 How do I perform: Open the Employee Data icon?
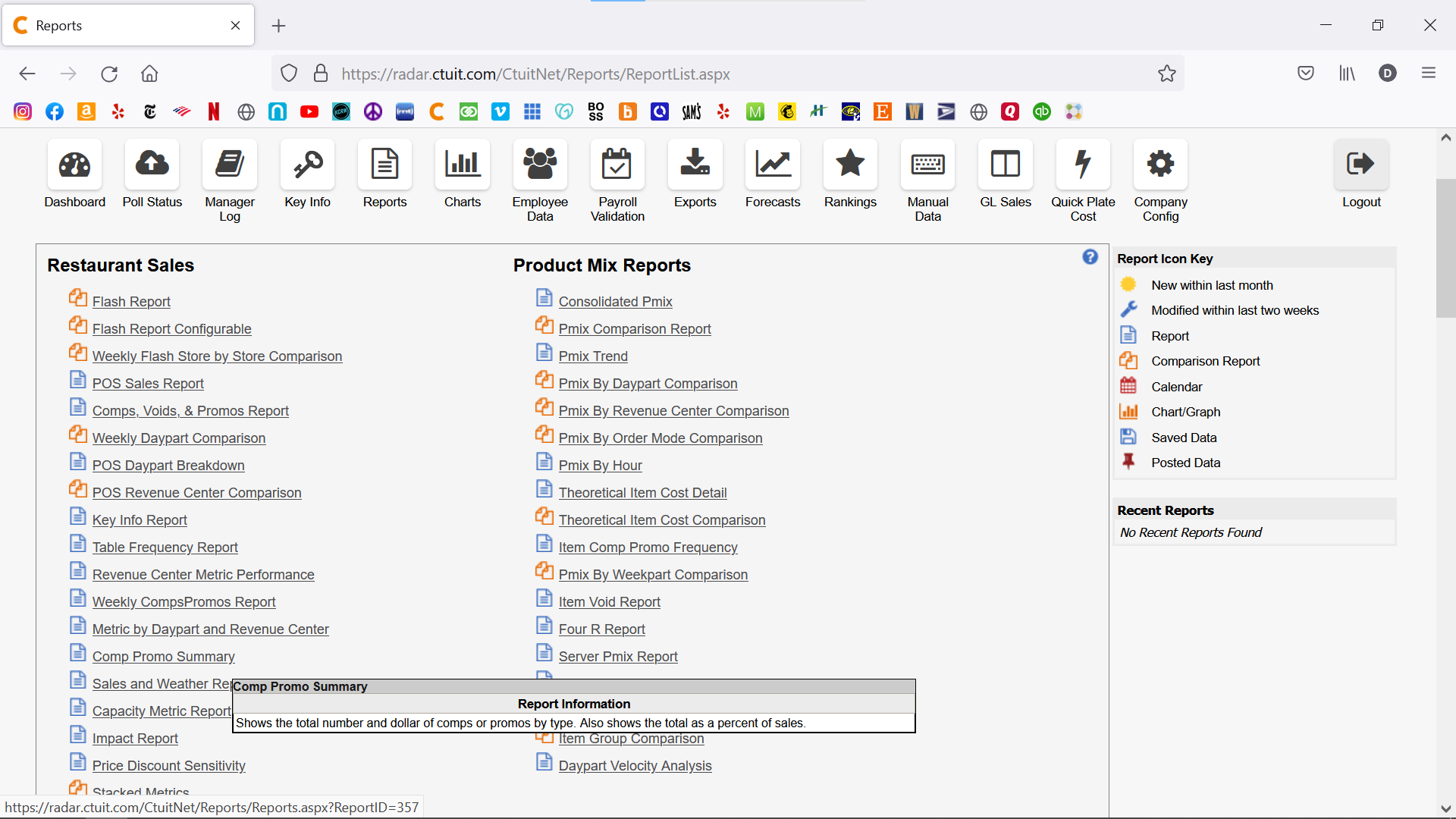tap(540, 165)
